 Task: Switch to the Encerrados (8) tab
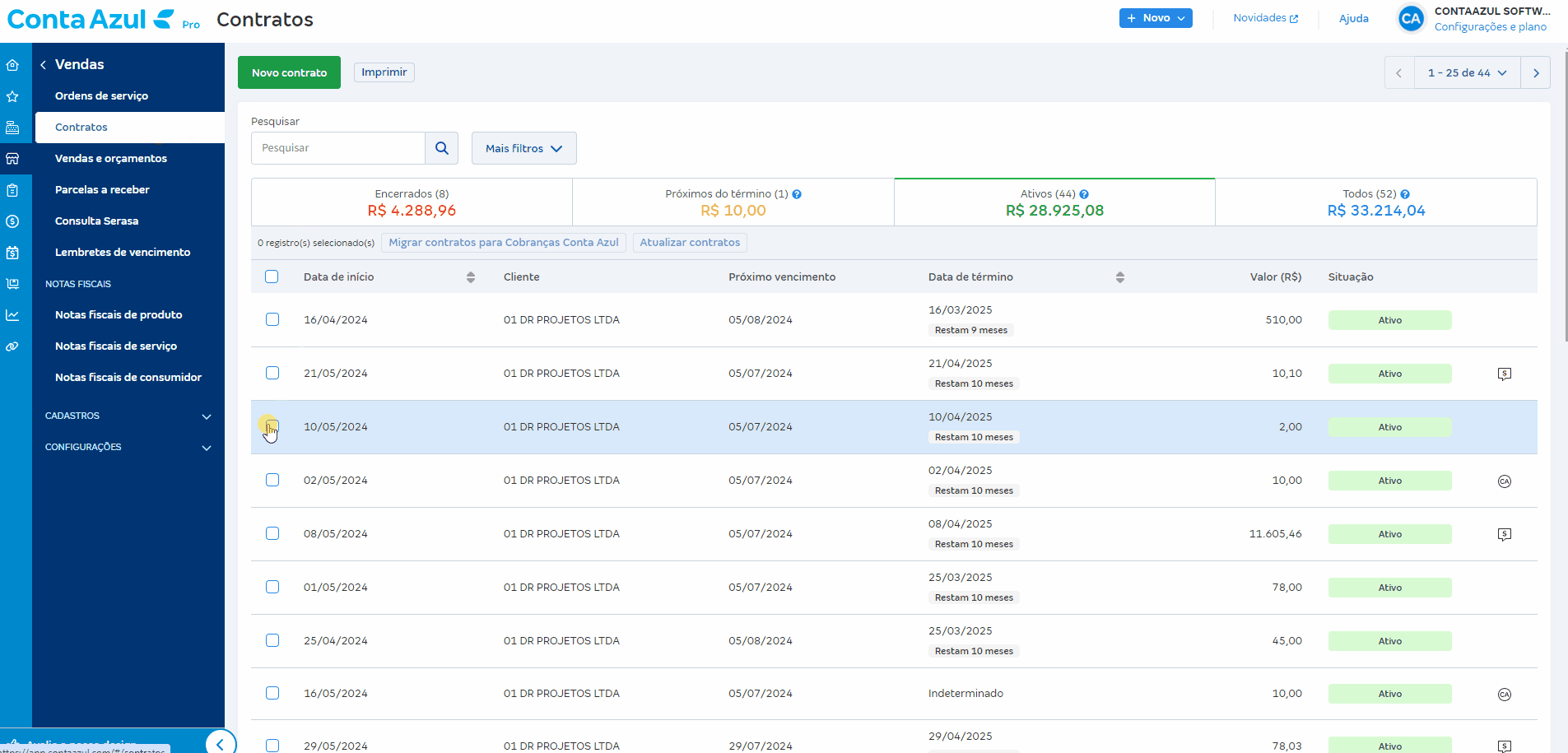[412, 202]
